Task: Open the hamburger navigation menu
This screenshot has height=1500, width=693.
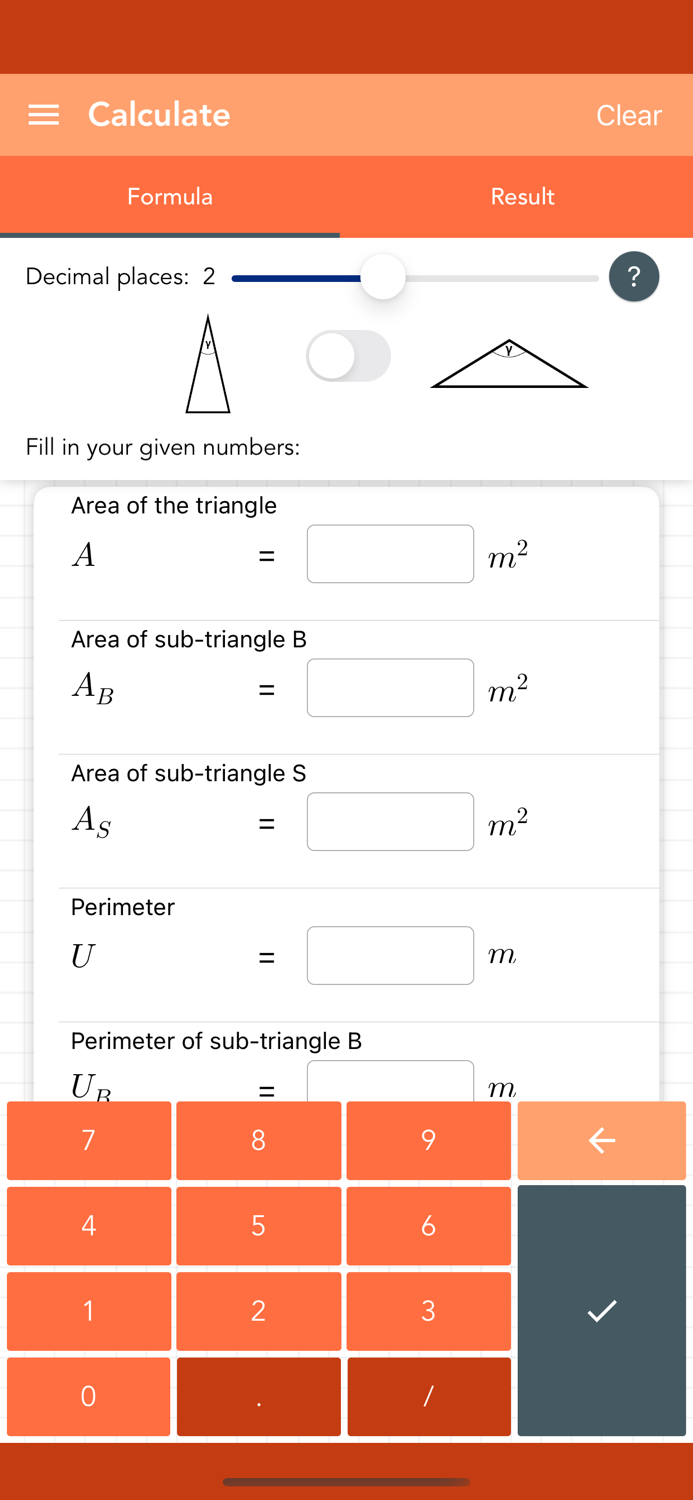Action: click(x=43, y=114)
